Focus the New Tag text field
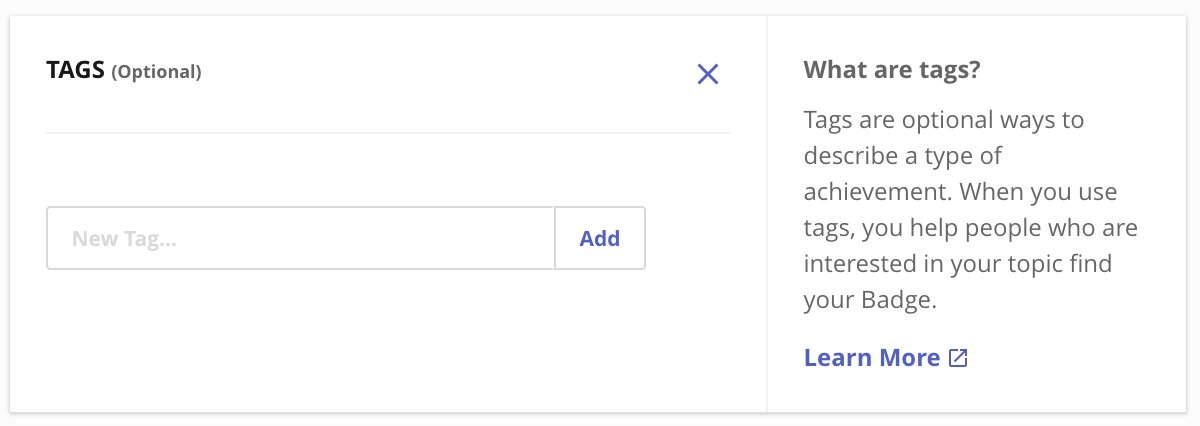 pos(300,238)
